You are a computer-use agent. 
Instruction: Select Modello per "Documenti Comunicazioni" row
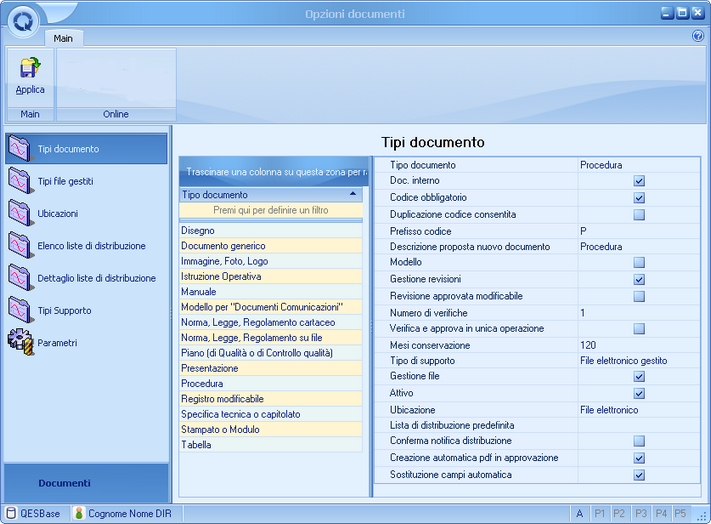(x=271, y=307)
